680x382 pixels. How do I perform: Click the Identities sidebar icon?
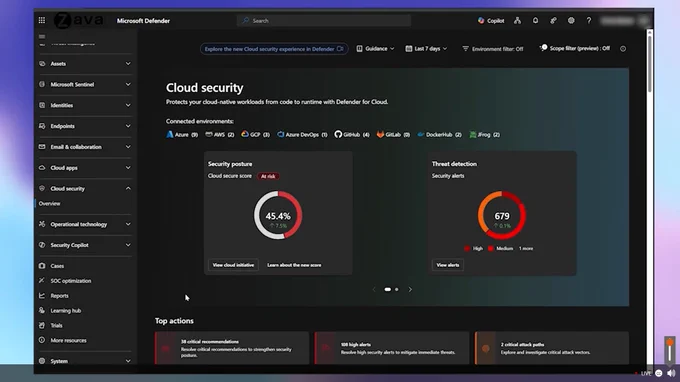pyautogui.click(x=42, y=105)
